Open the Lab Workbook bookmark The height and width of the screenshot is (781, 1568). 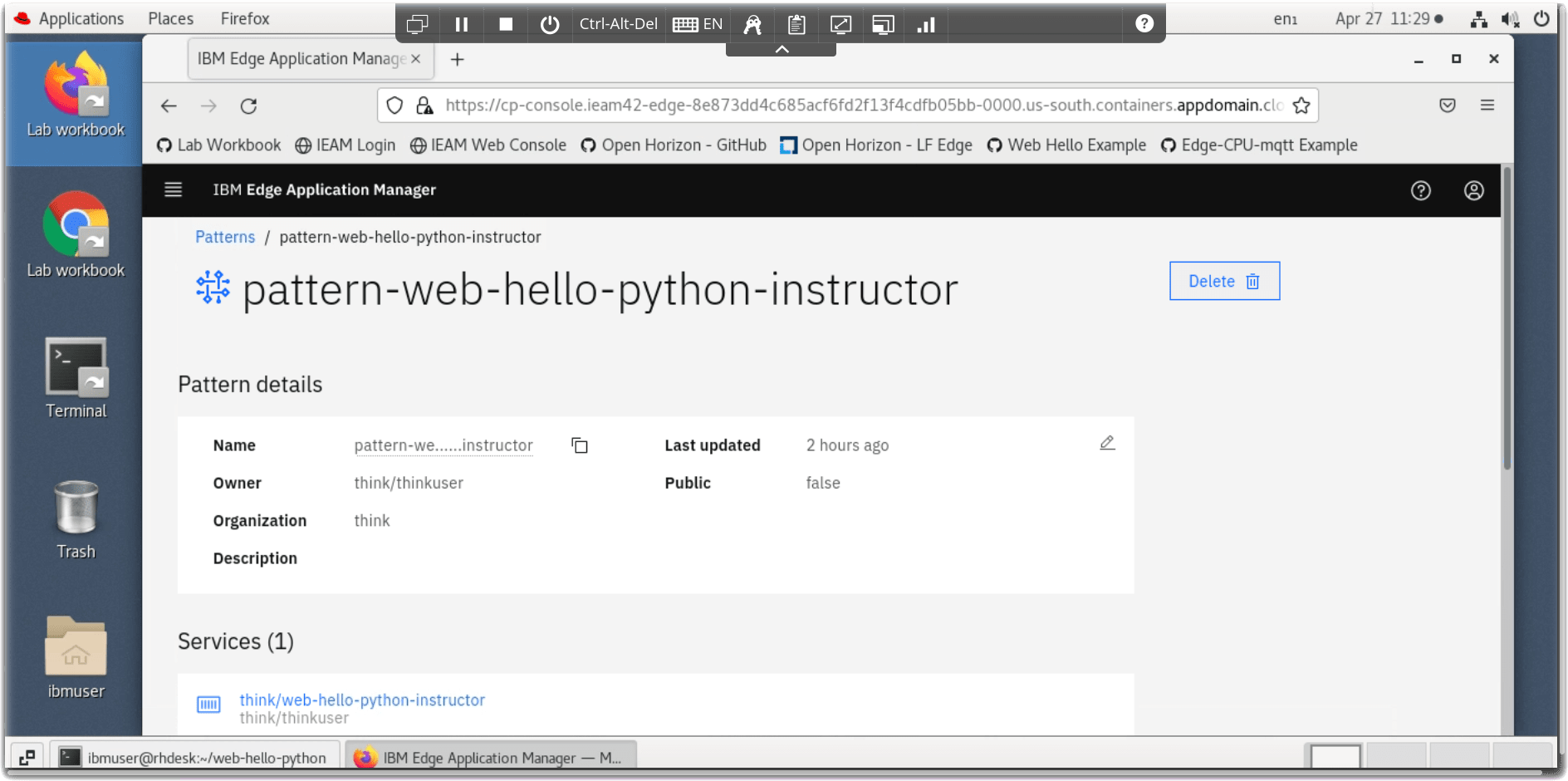(219, 145)
